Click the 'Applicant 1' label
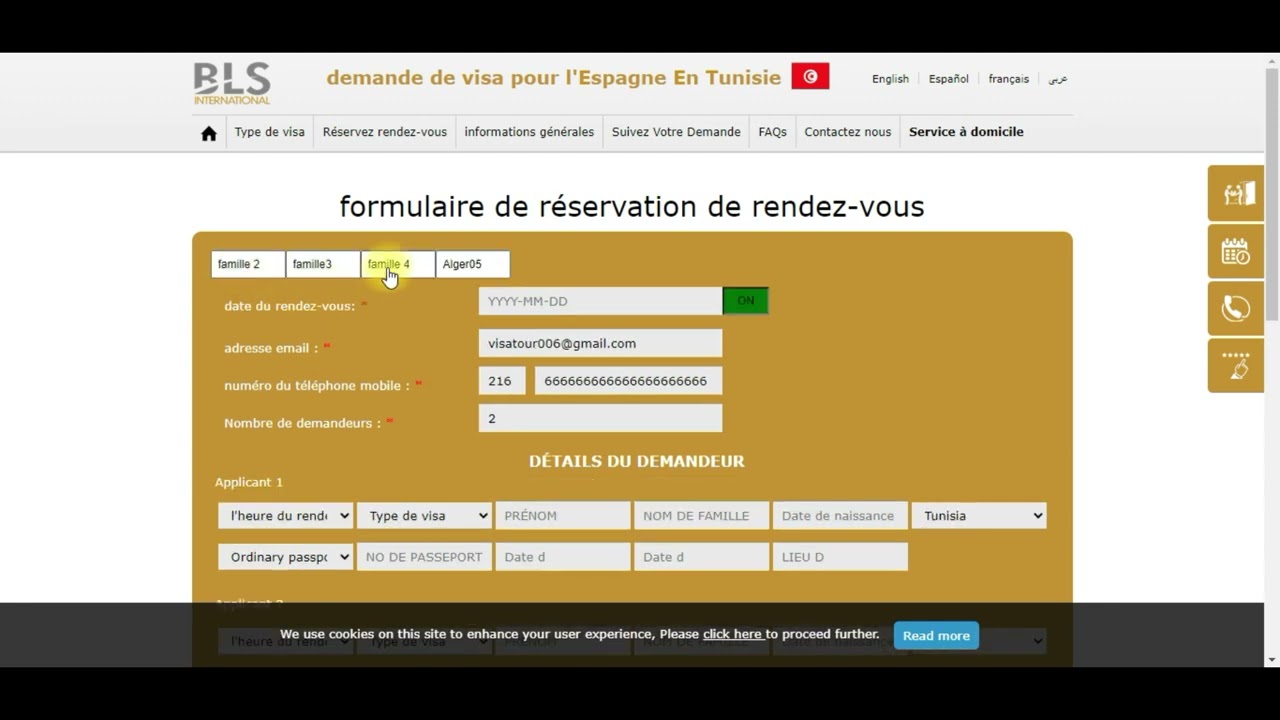 click(249, 482)
